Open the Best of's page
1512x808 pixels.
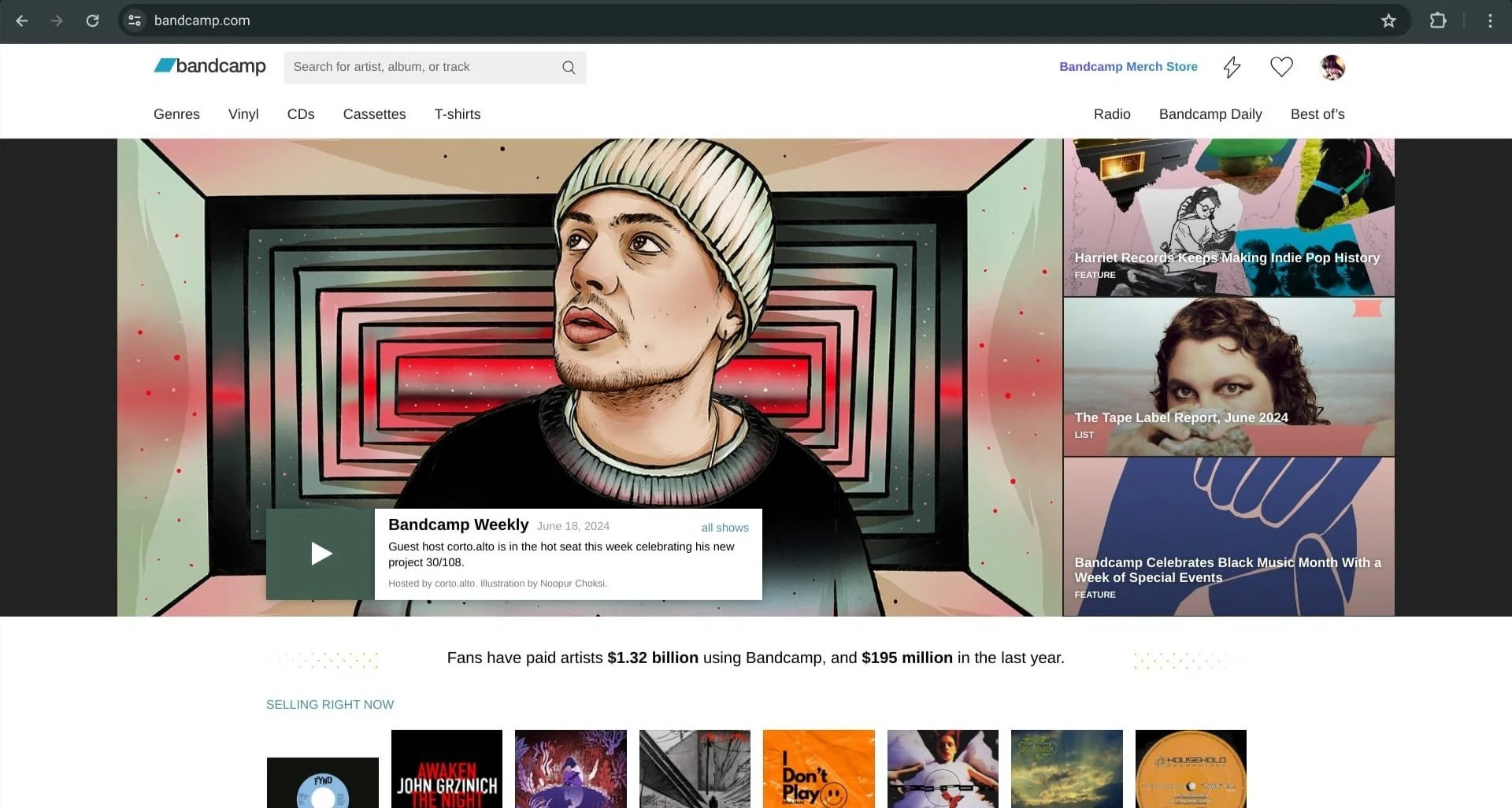click(1317, 114)
